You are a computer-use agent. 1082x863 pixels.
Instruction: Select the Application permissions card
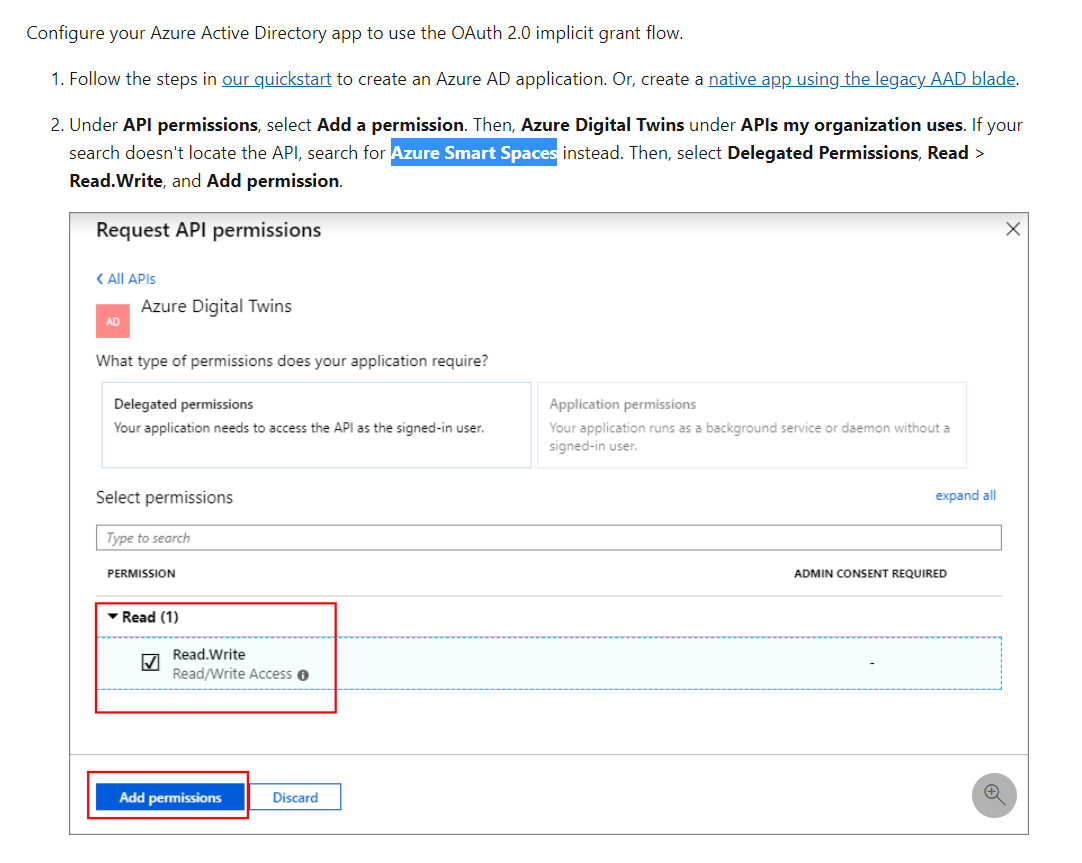point(751,425)
